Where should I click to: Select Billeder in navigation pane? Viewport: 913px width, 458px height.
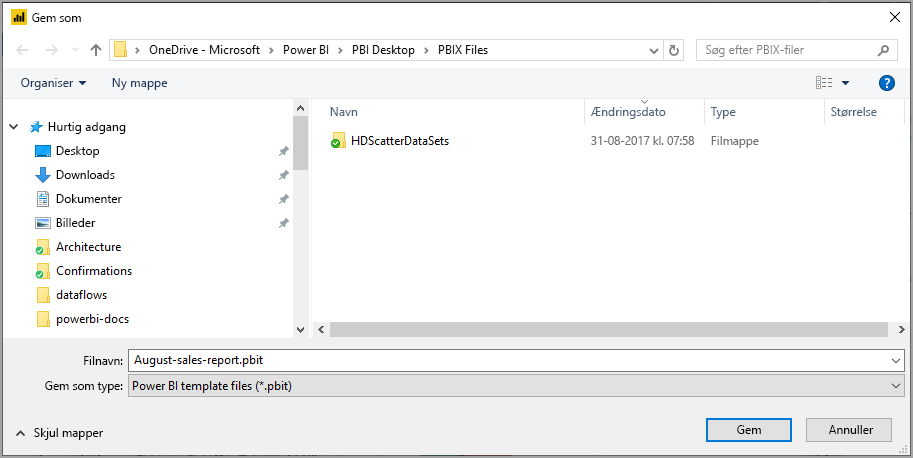tap(76, 223)
